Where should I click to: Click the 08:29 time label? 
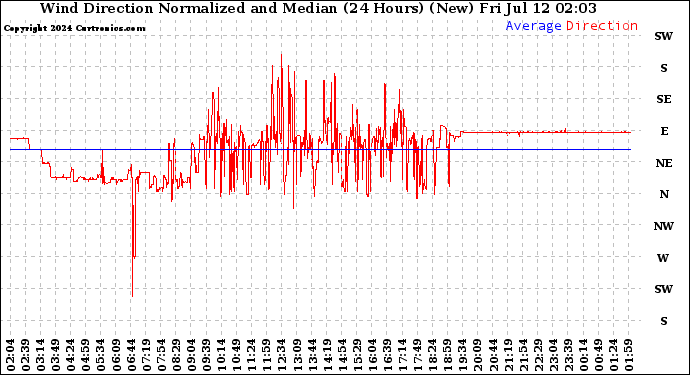pos(176,355)
